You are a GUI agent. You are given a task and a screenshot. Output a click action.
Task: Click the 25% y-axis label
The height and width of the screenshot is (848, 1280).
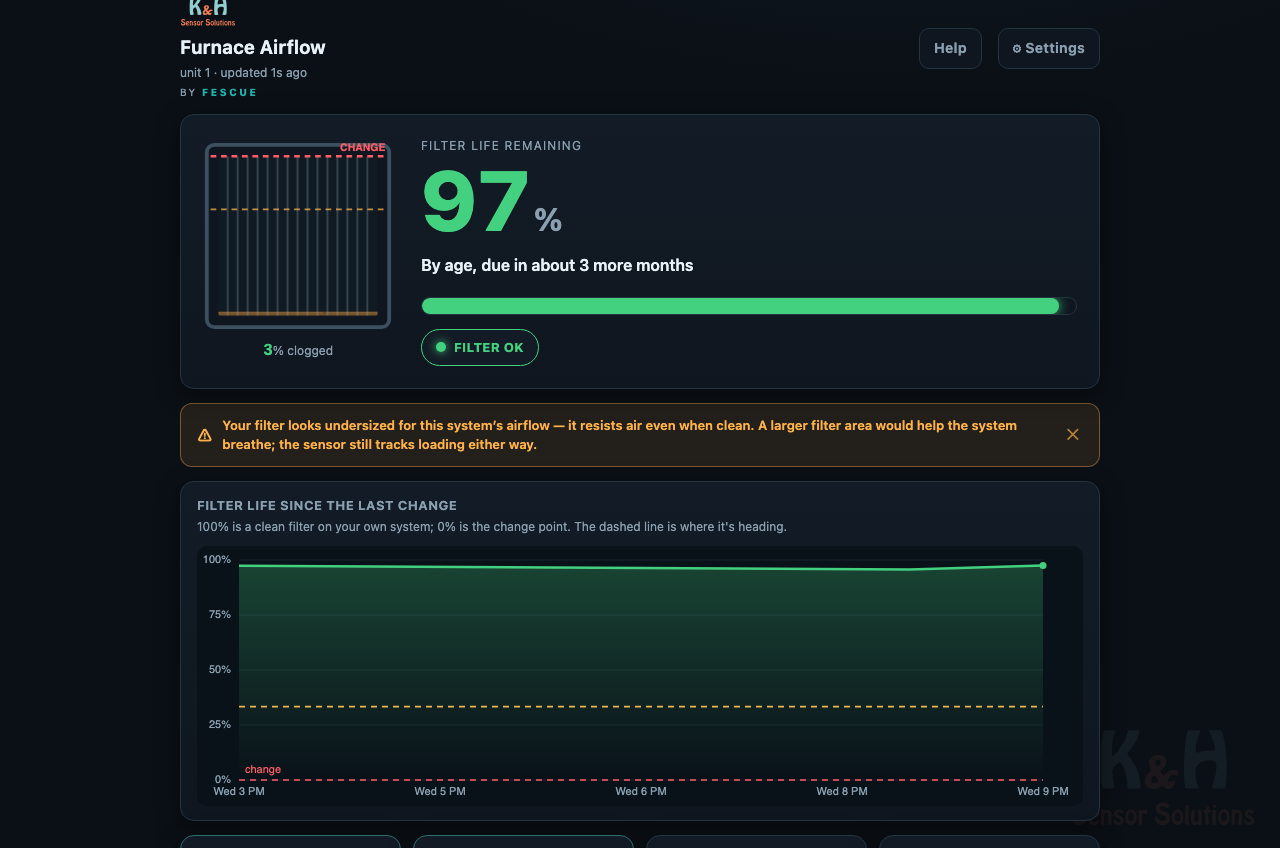click(x=220, y=724)
